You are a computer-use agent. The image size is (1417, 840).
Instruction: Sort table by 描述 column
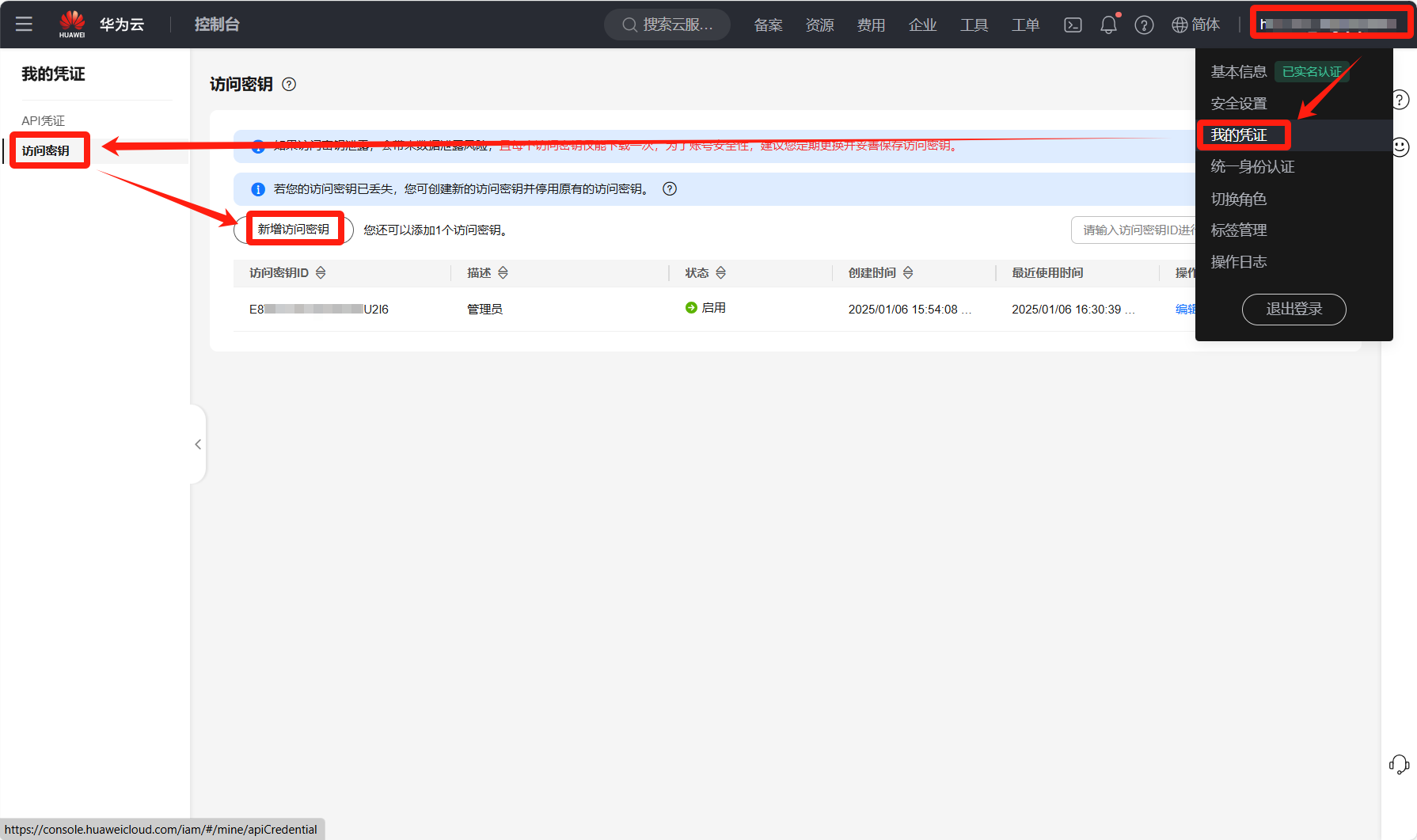tap(503, 273)
